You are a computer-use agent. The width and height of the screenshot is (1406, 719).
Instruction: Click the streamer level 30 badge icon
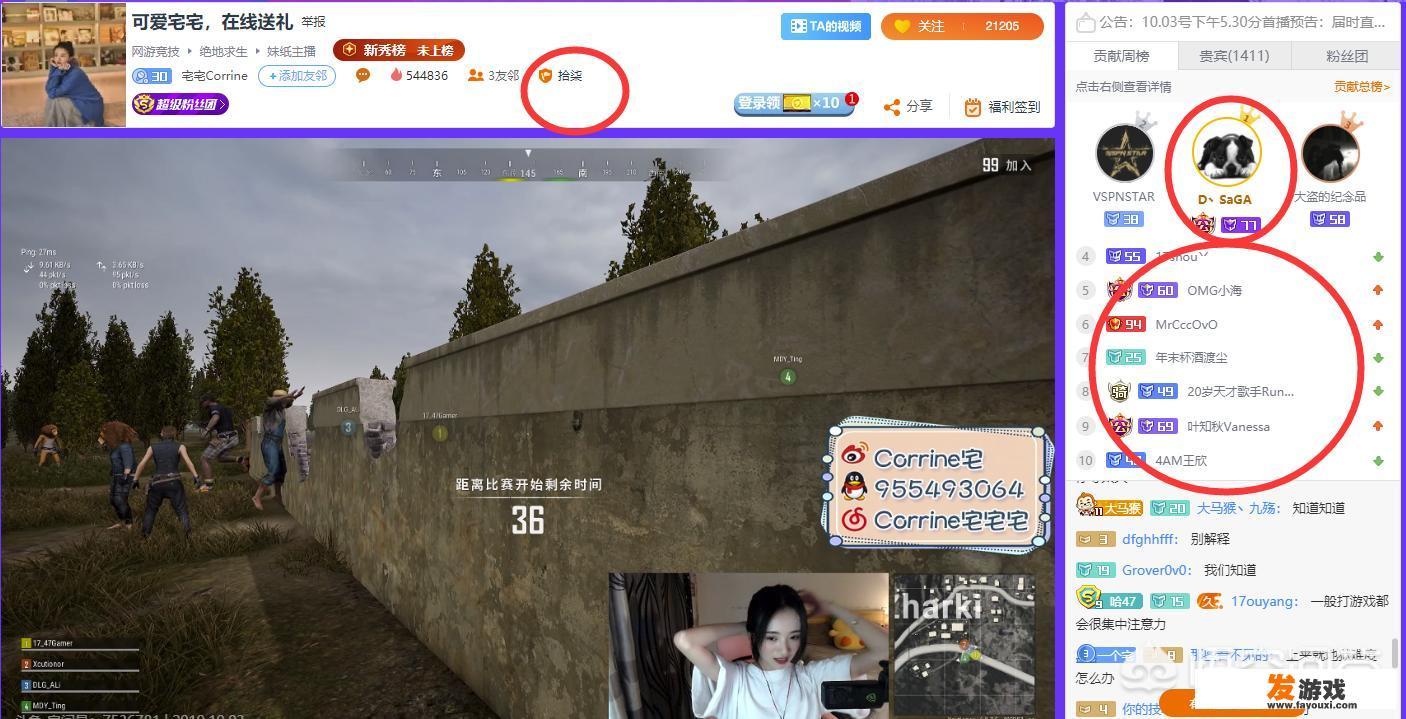tap(151, 76)
